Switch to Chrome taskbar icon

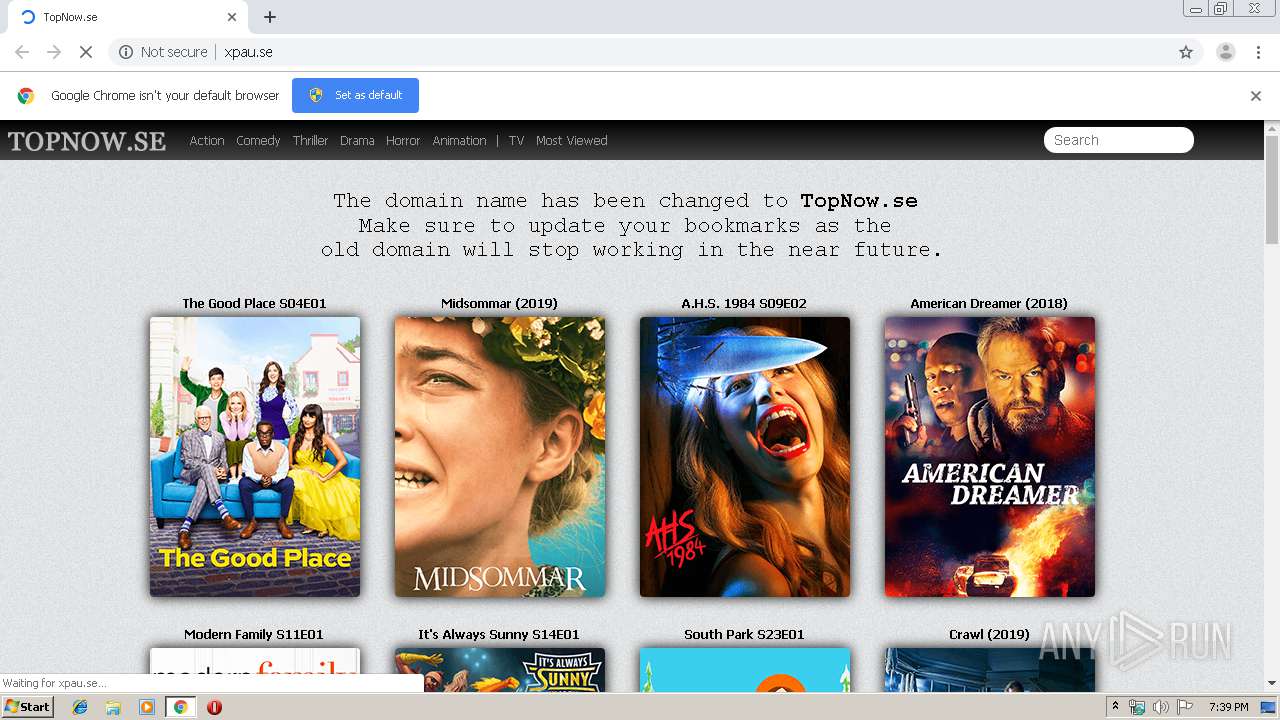[x=180, y=707]
